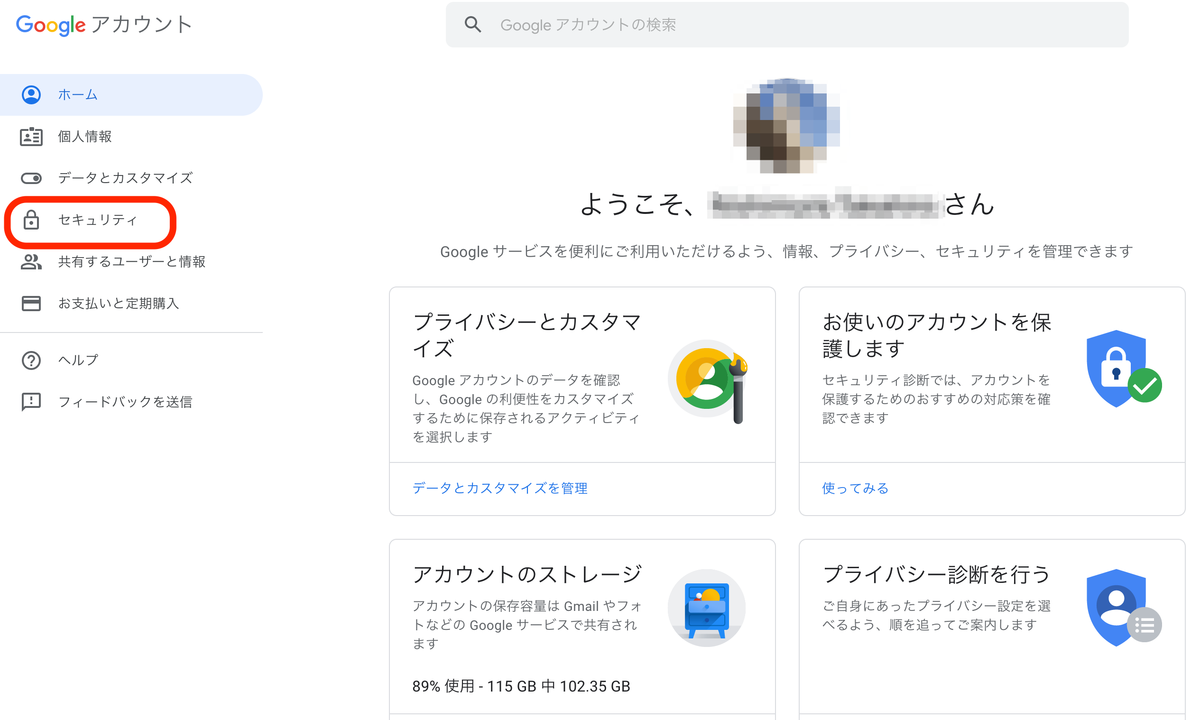
Task: Click the blue security shield with checkmark
Action: pos(1123,368)
